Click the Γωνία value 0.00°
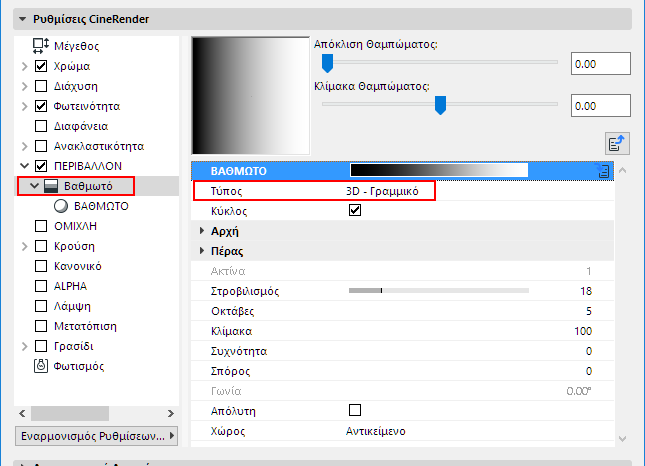645x466 pixels. [579, 391]
